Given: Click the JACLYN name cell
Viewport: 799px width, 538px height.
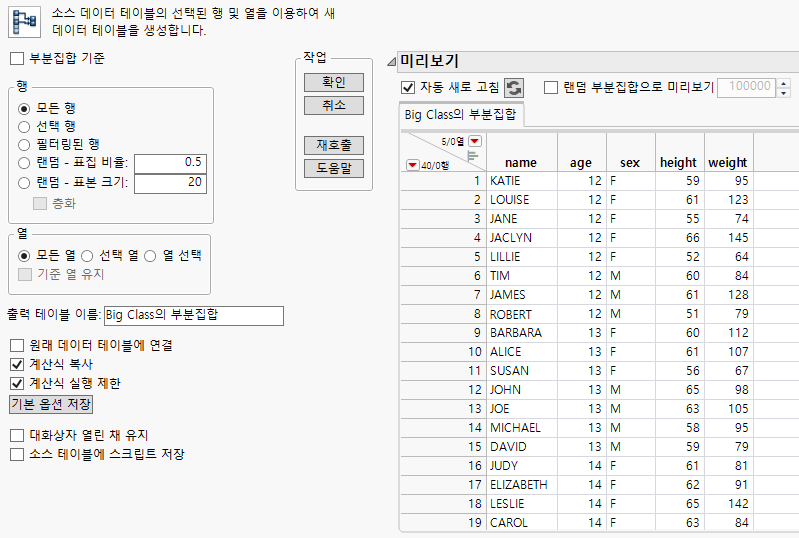Looking at the screenshot, I should click(x=522, y=238).
